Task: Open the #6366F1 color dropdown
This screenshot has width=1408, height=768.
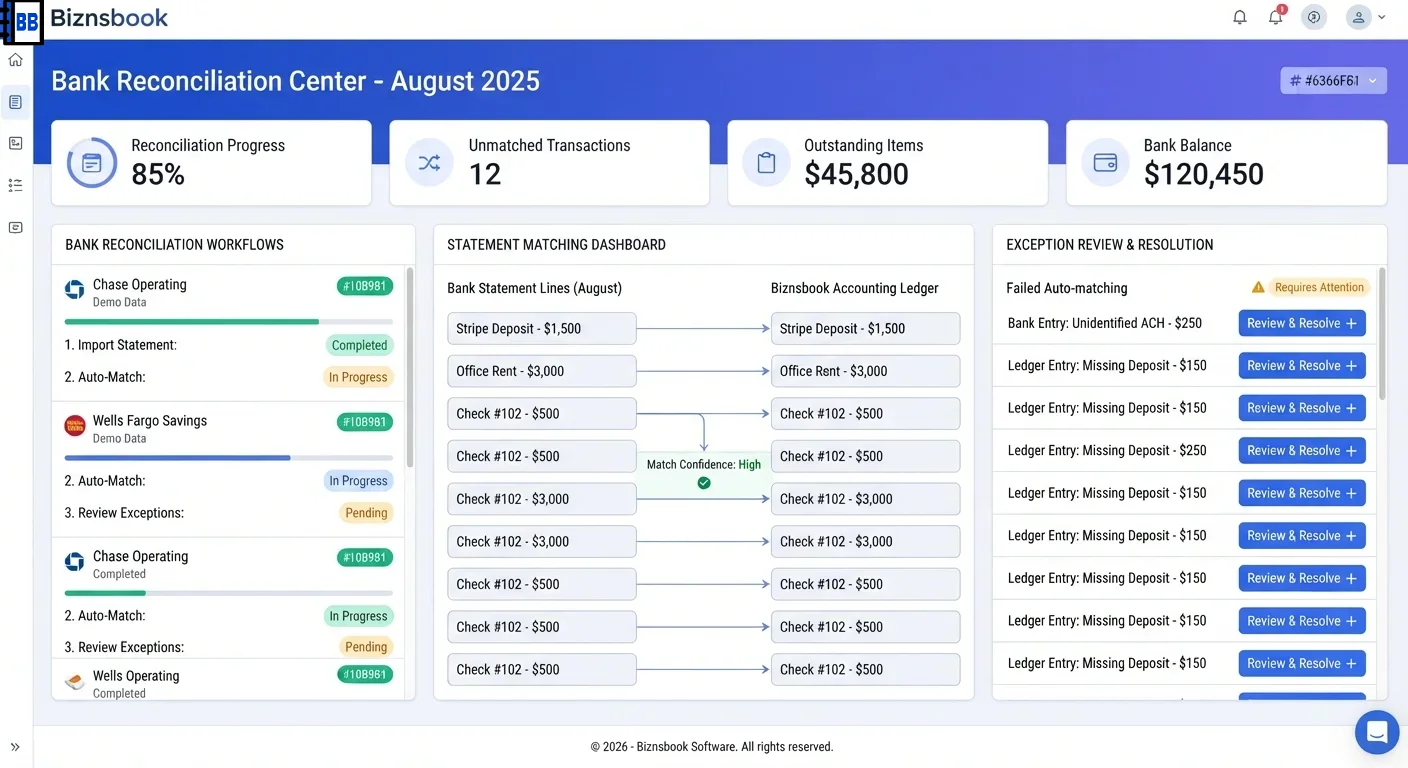Action: coord(1333,81)
